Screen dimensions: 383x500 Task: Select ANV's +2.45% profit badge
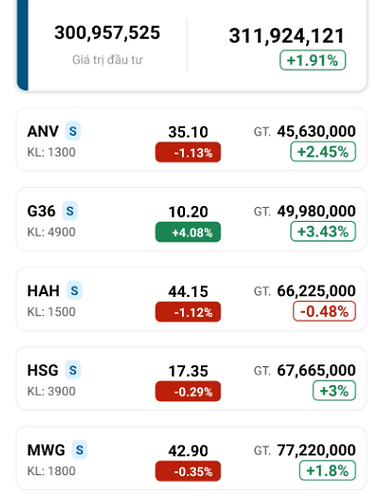pyautogui.click(x=323, y=152)
